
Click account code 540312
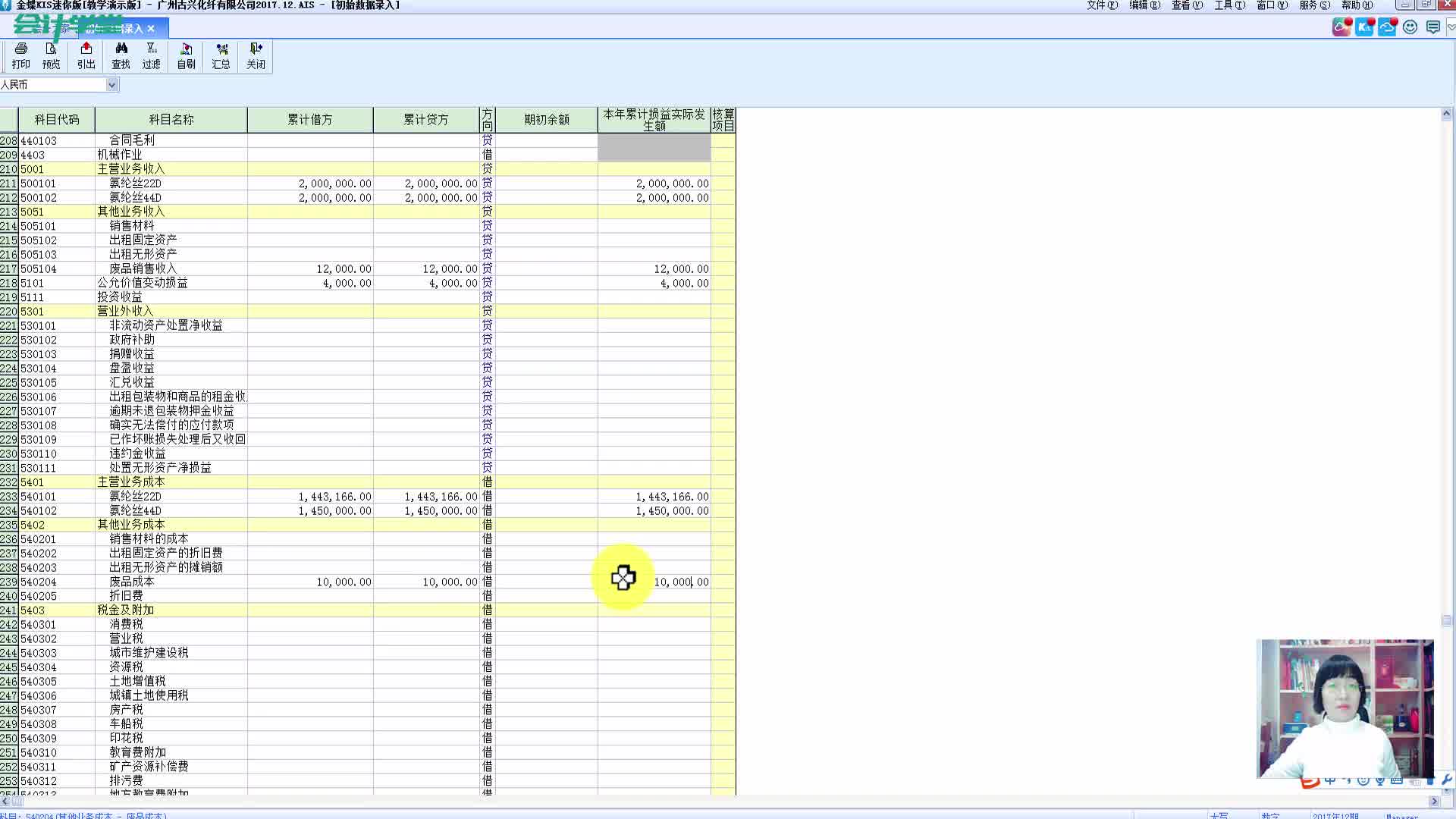pyautogui.click(x=39, y=781)
